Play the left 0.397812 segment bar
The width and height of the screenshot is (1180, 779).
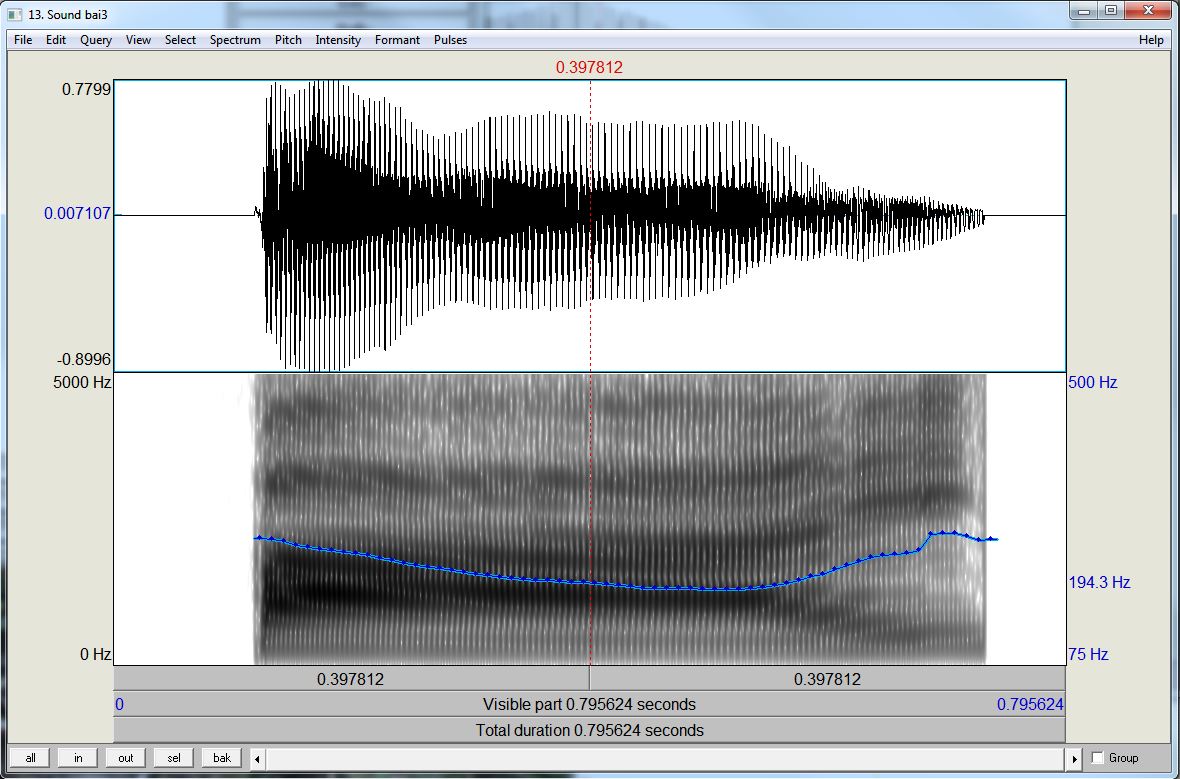351,679
